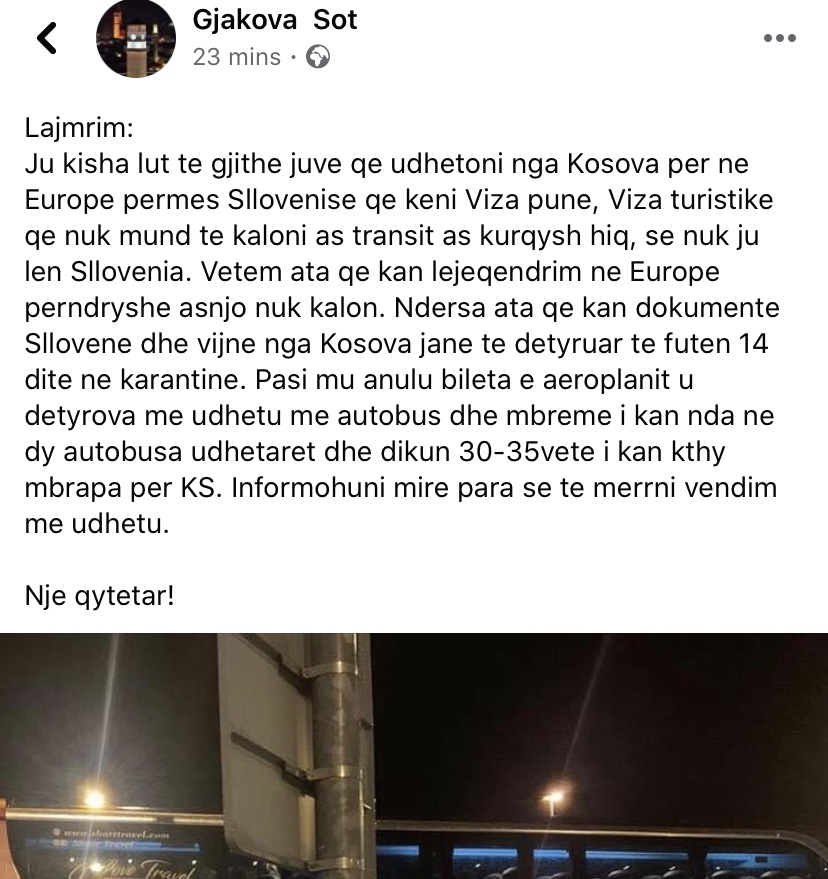Image resolution: width=828 pixels, height=879 pixels.
Task: Tap the sharrtravel.com text on the bus
Action: point(116,835)
